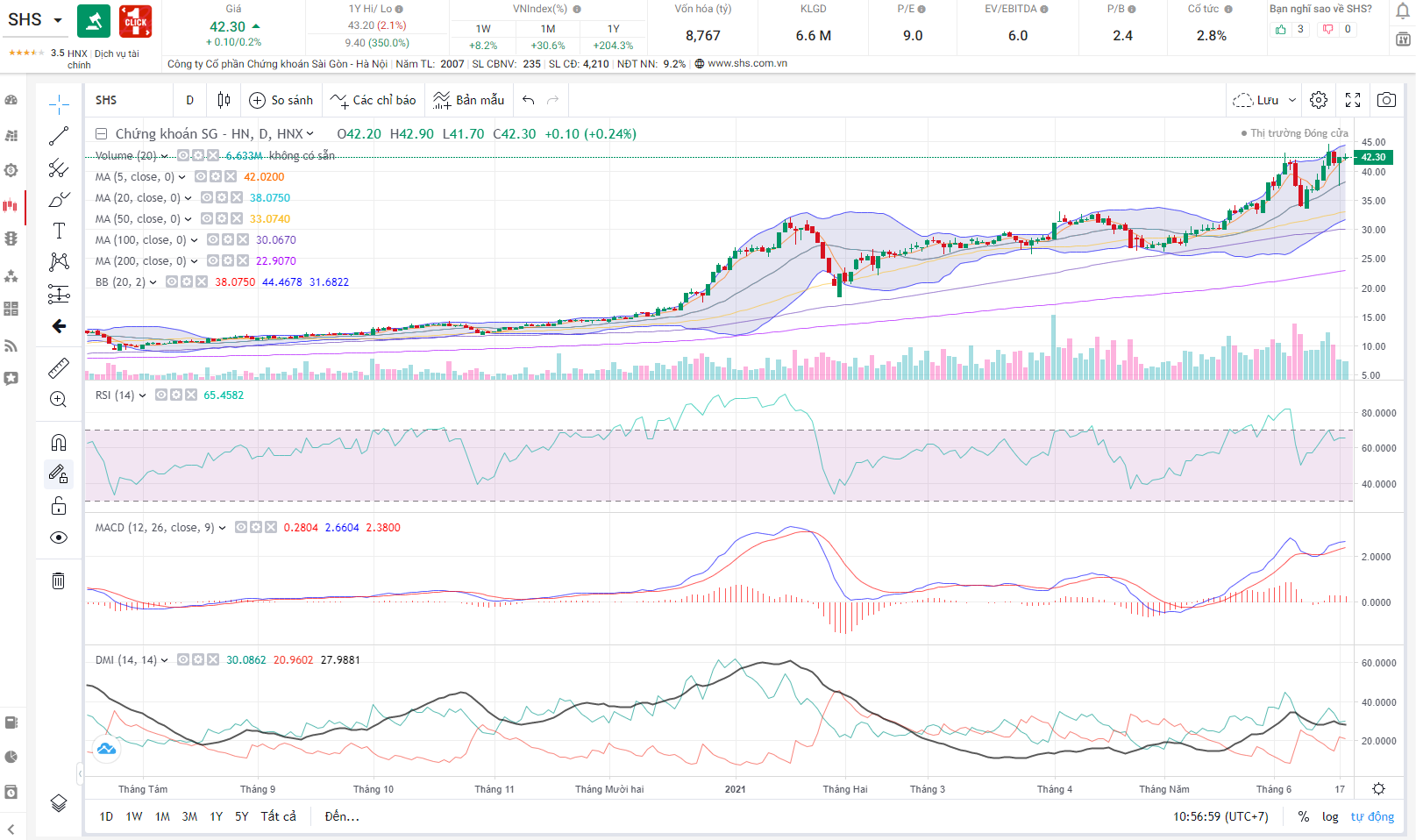Visit the www.shs.com.vn website link
The width and height of the screenshot is (1416, 840).
pos(747,64)
